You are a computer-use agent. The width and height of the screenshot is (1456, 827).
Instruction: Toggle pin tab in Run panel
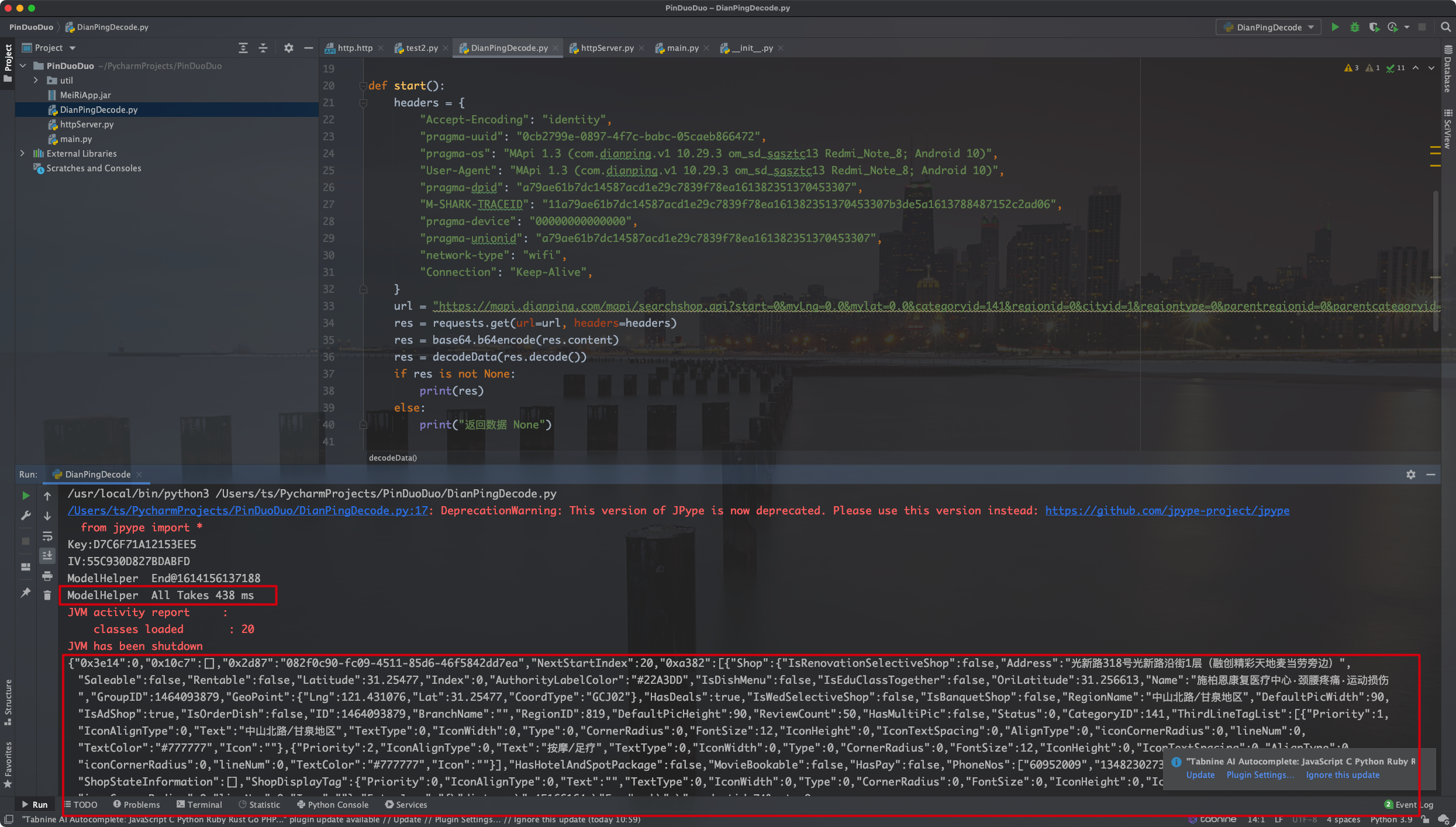coord(26,593)
